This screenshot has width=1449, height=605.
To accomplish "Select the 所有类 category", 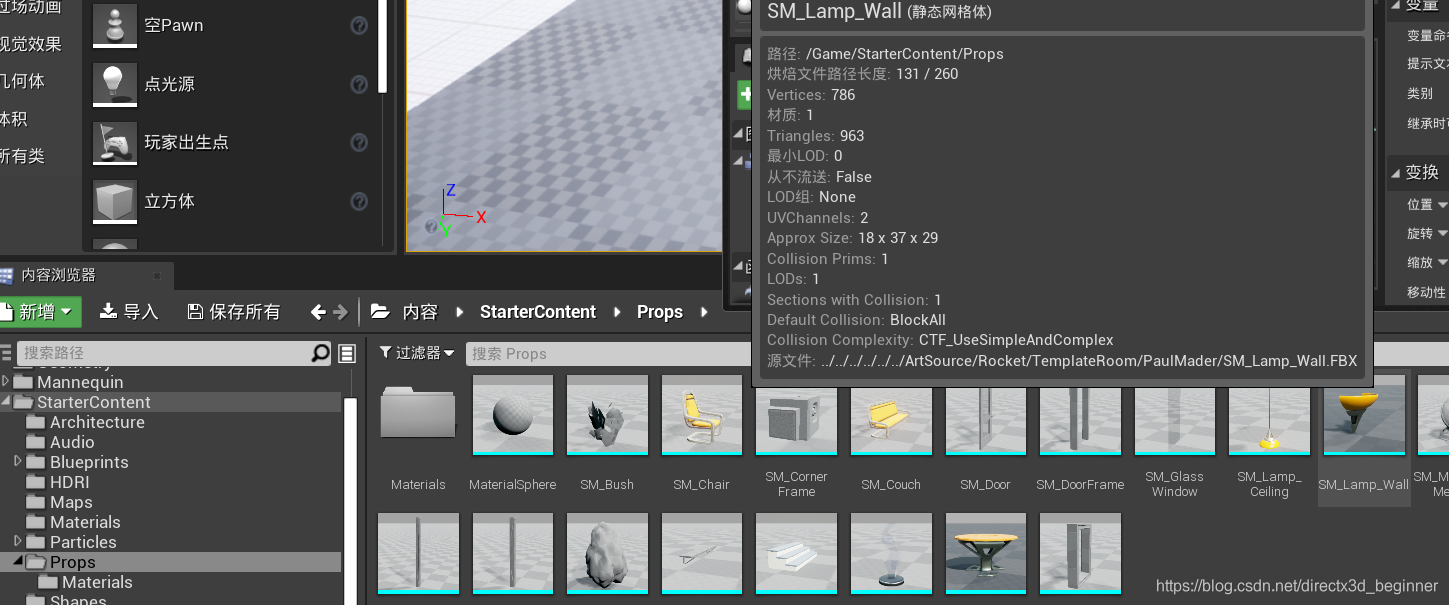I will coord(22,156).
